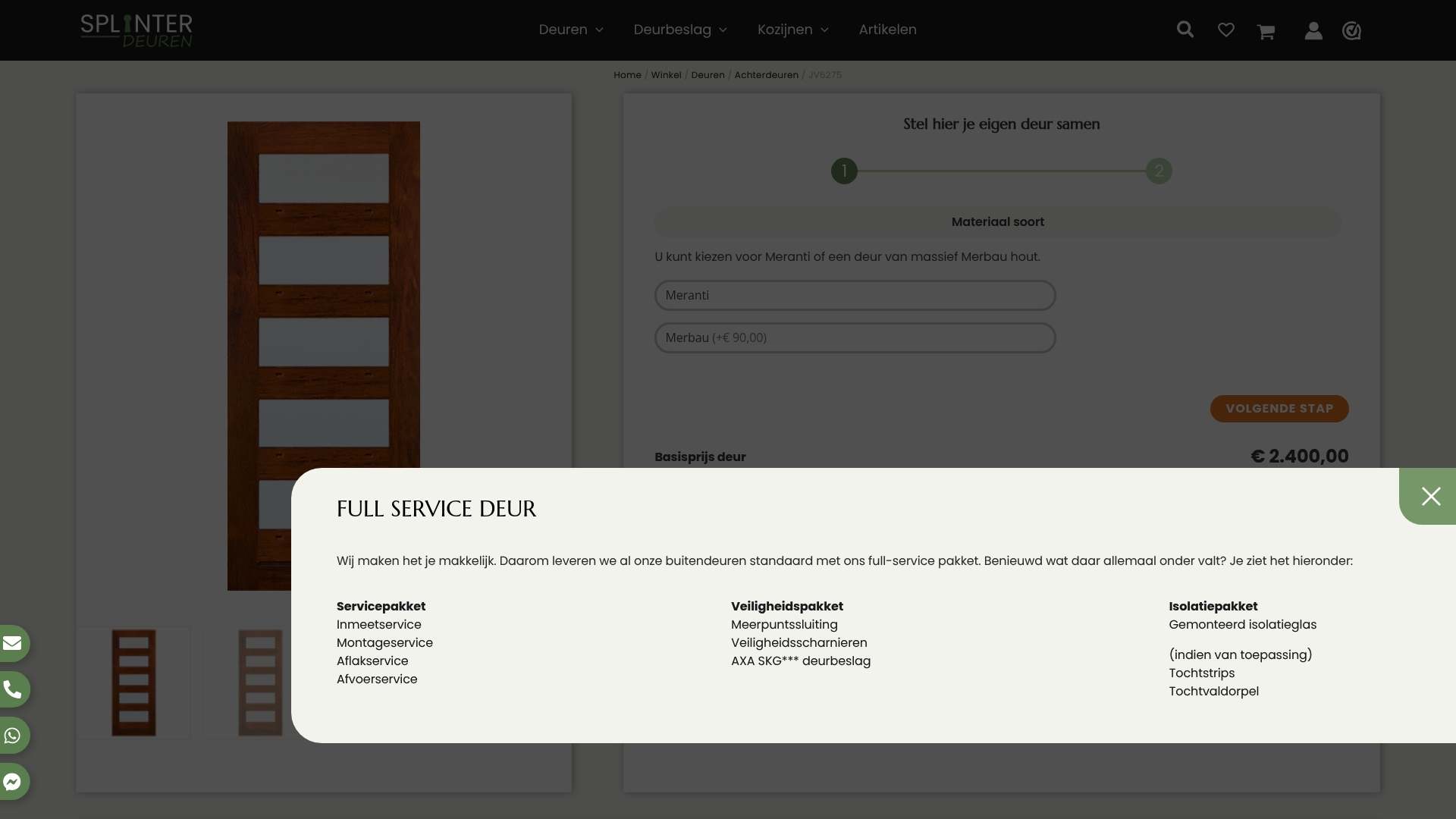Screen dimensions: 1456x819
Task: Open the user account icon
Action: (1313, 30)
